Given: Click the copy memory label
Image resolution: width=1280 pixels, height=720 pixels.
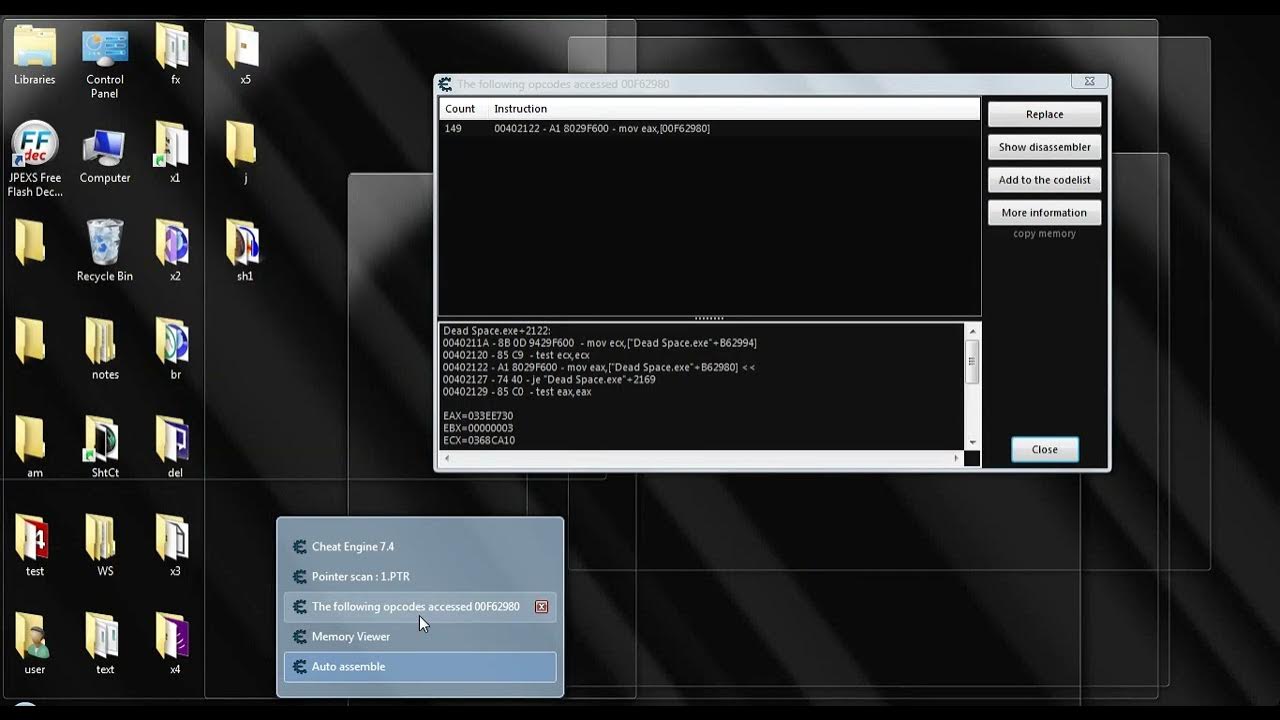Looking at the screenshot, I should point(1044,234).
